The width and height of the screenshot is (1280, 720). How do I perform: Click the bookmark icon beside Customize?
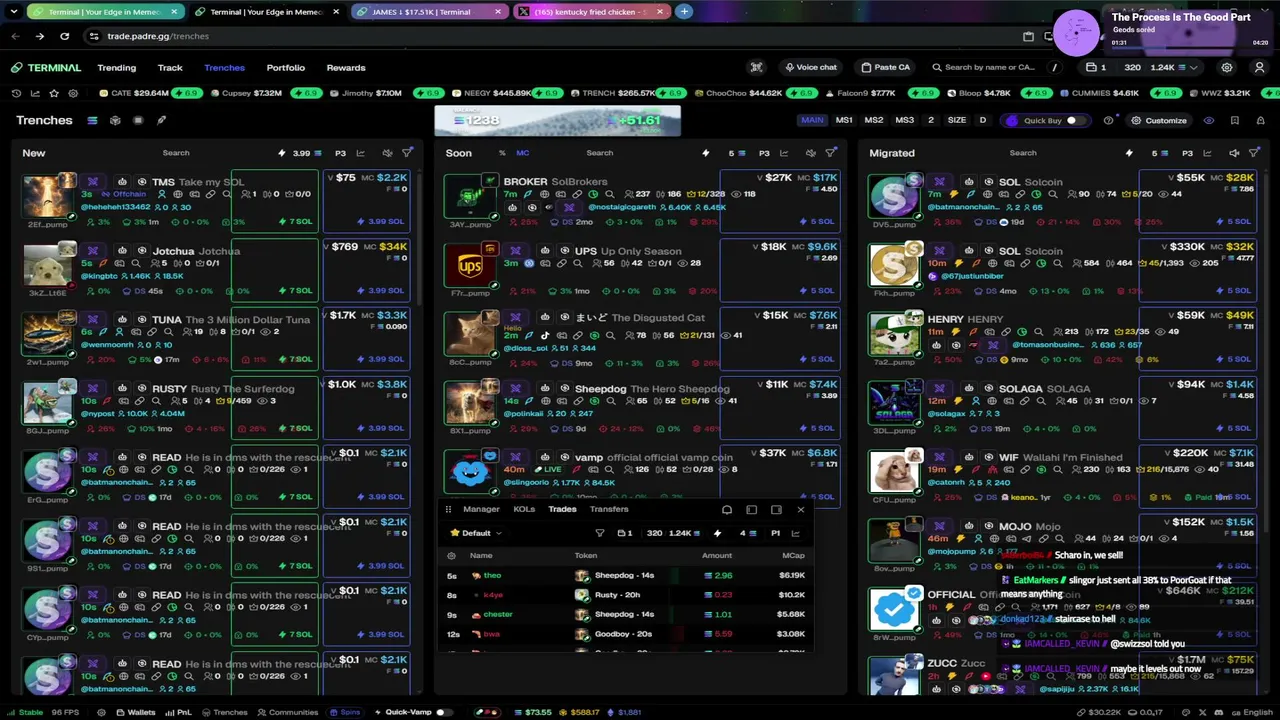(x=1234, y=121)
